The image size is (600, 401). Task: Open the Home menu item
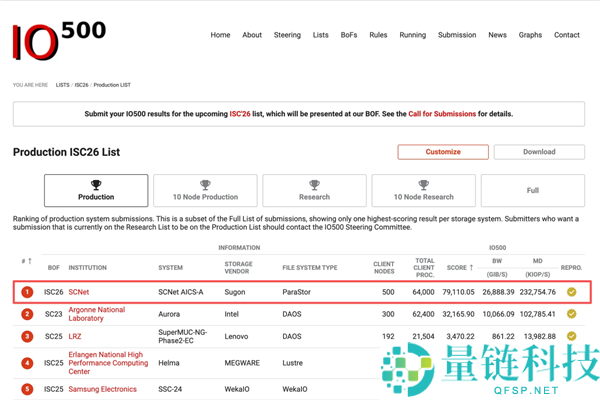pyautogui.click(x=220, y=35)
